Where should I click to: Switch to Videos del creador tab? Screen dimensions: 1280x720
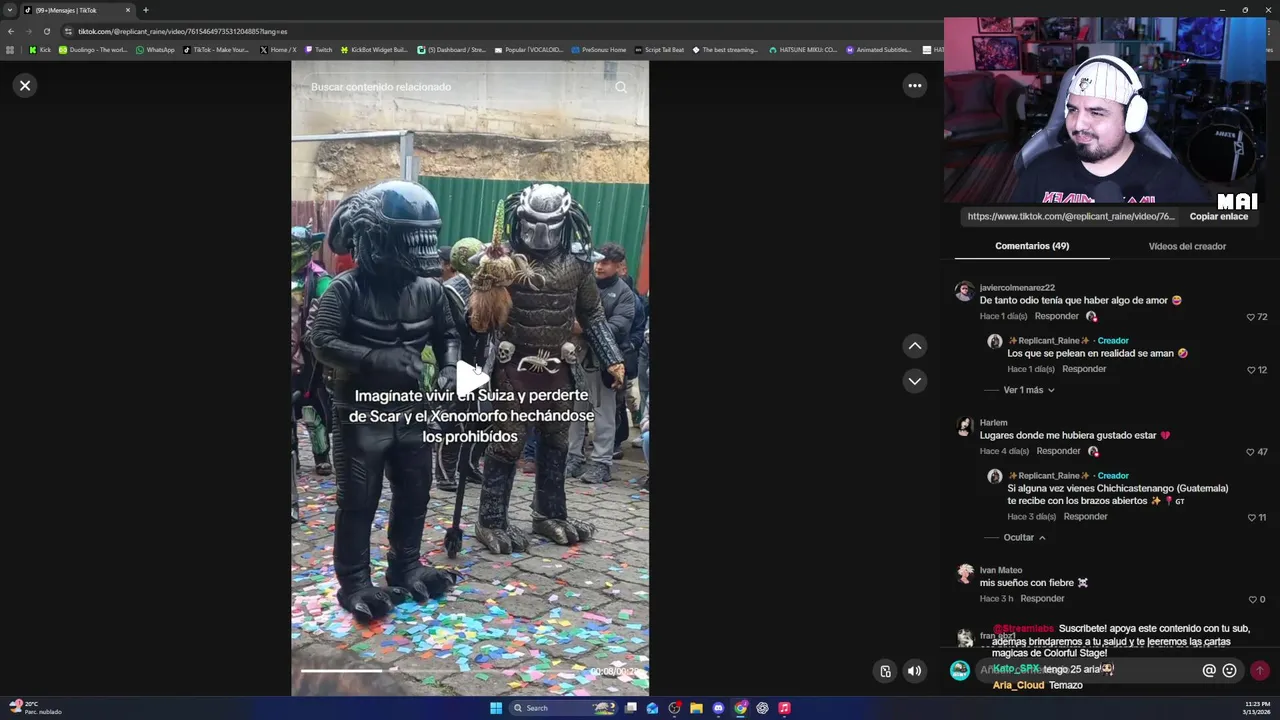1187,246
